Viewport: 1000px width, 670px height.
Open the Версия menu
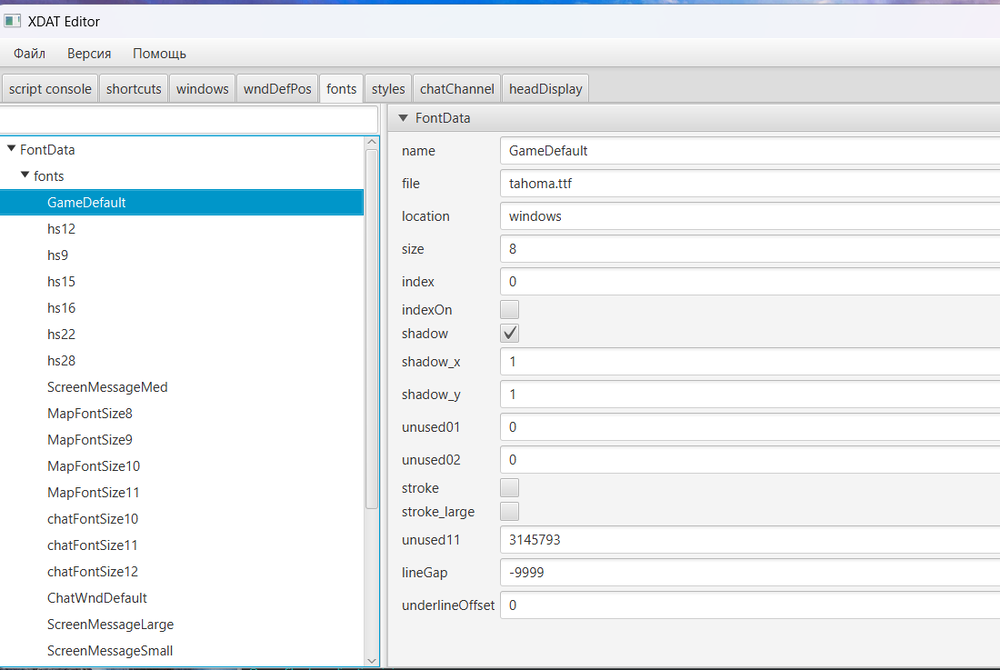89,53
